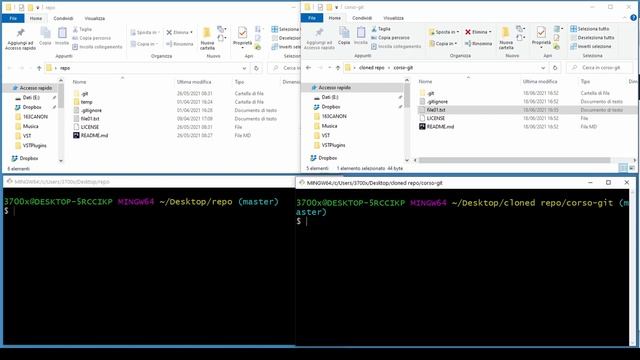Switch corso-git window to large icons view
640x360 pixels.
coord(632,168)
